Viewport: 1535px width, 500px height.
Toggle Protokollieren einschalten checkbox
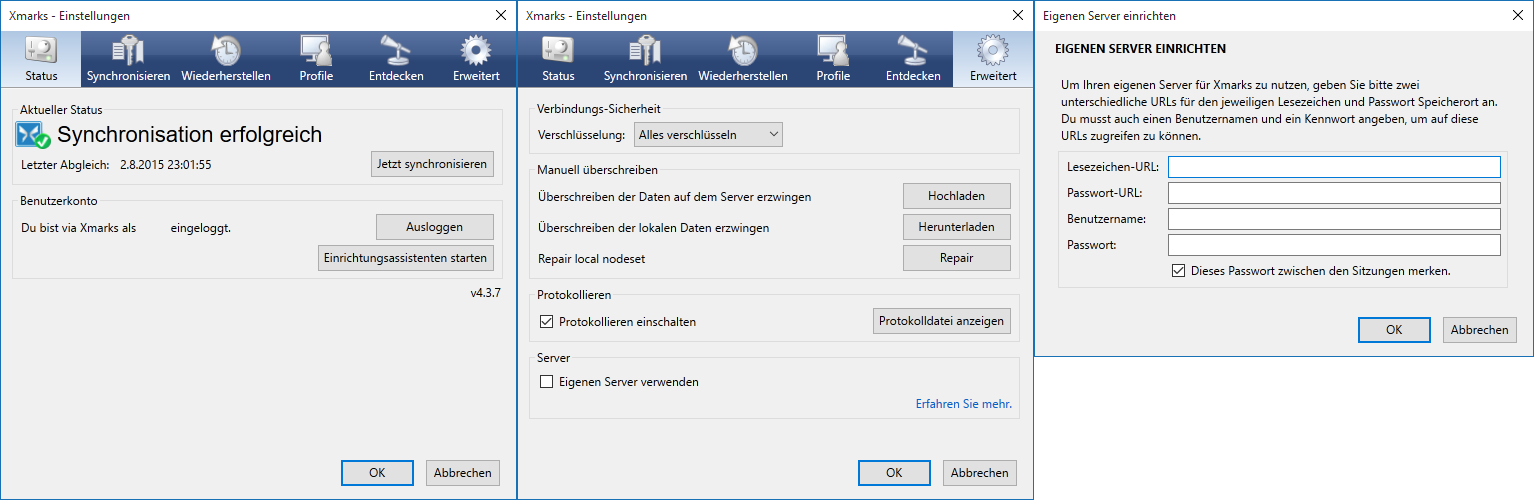click(x=546, y=321)
